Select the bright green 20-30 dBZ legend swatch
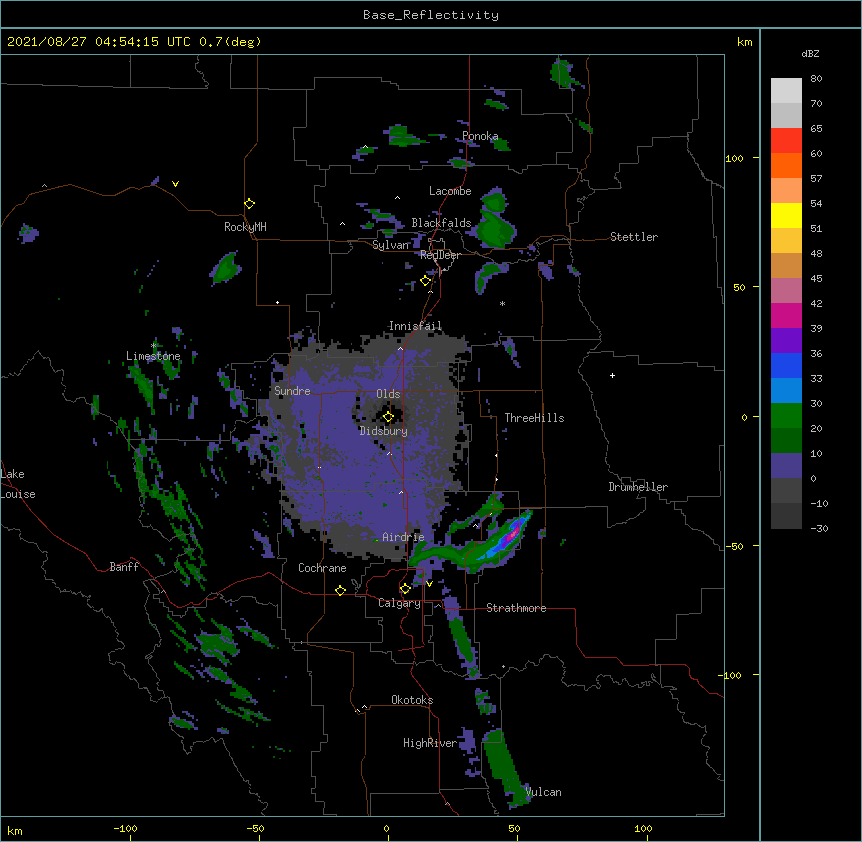This screenshot has height=842, width=862. [786, 416]
